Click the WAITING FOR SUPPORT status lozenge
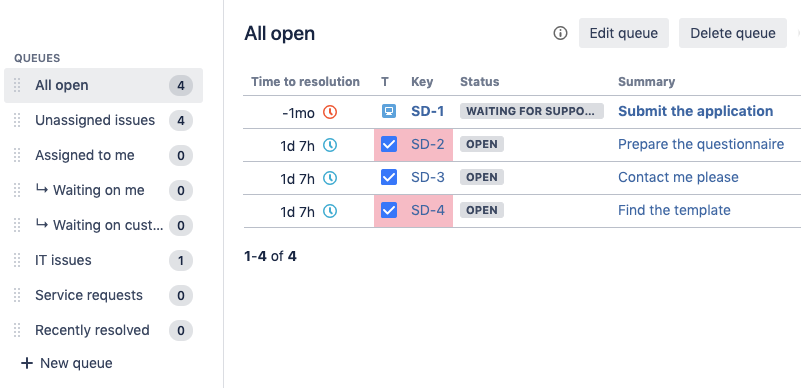This screenshot has width=801, height=388. [x=532, y=111]
